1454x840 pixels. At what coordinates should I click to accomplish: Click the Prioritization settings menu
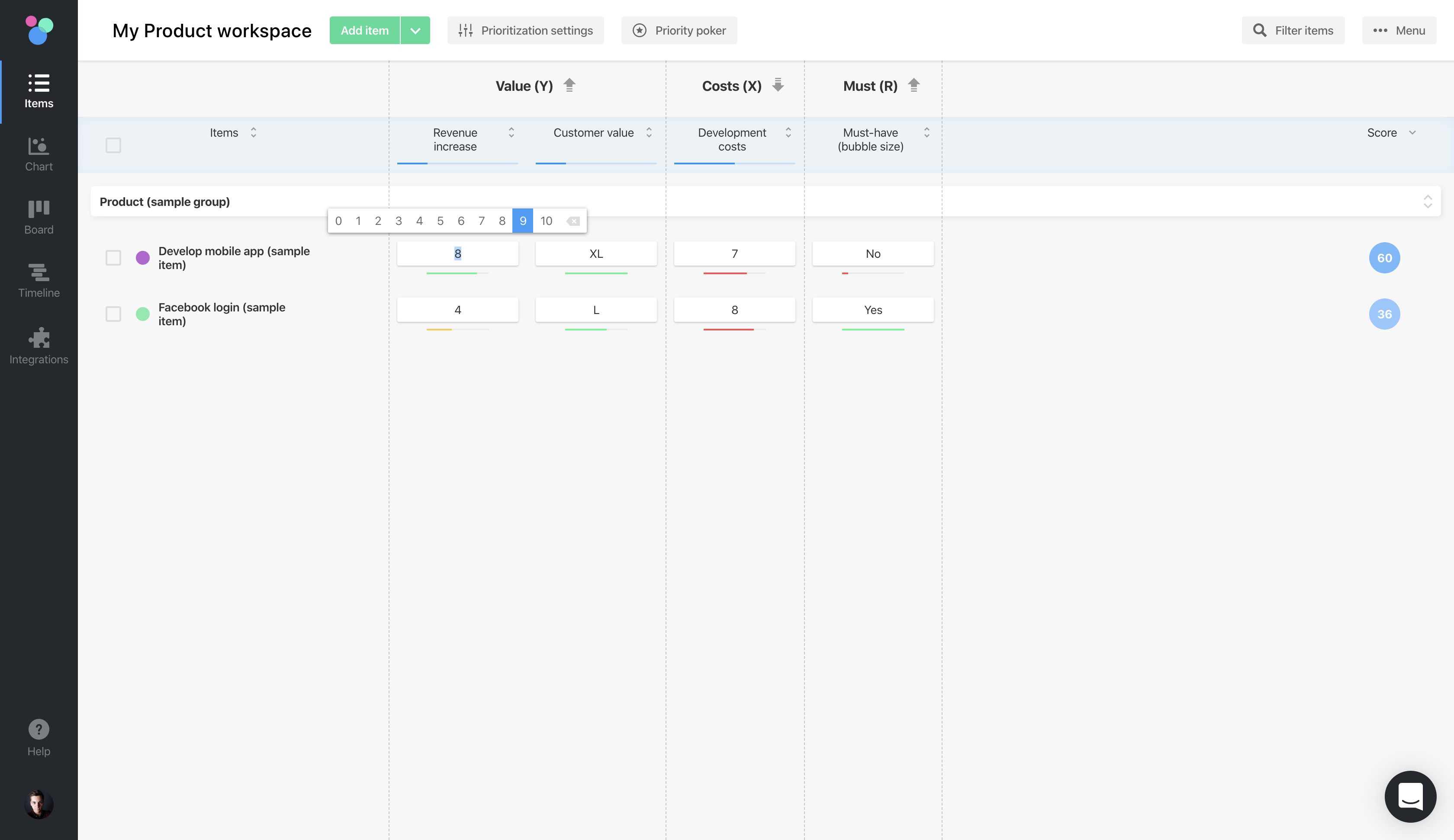click(526, 30)
